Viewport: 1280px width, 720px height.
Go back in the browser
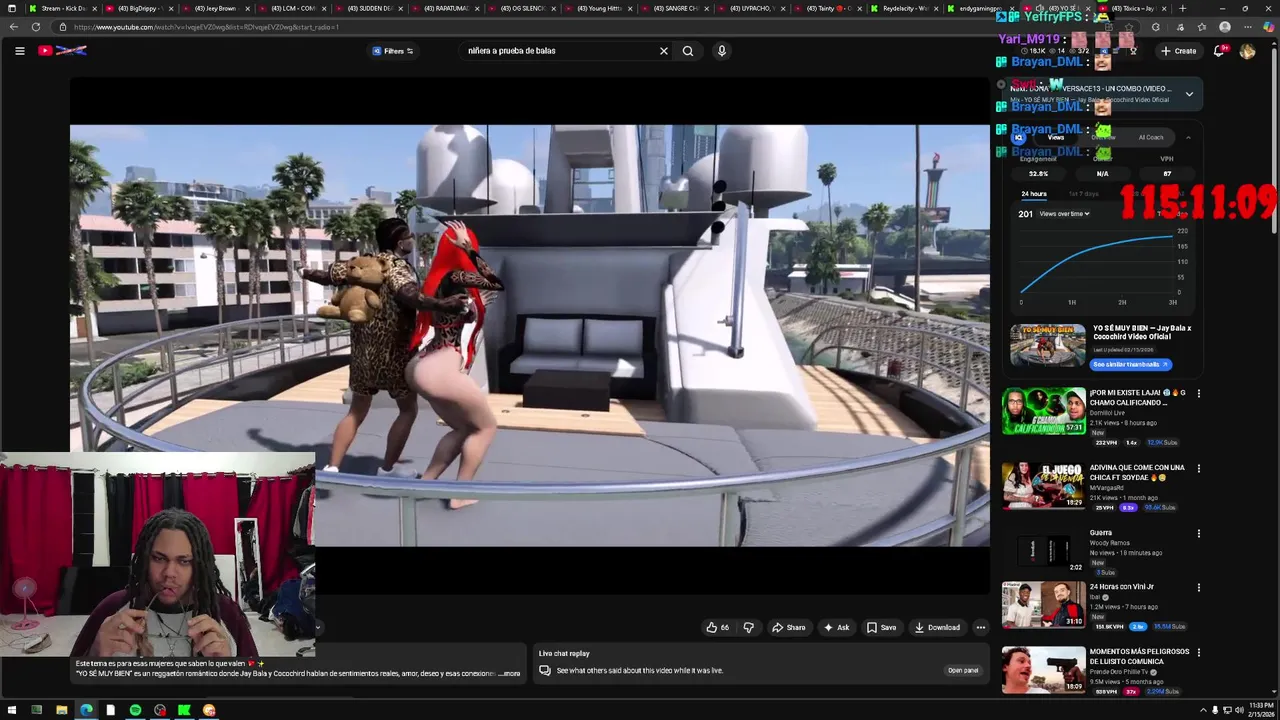pyautogui.click(x=13, y=27)
